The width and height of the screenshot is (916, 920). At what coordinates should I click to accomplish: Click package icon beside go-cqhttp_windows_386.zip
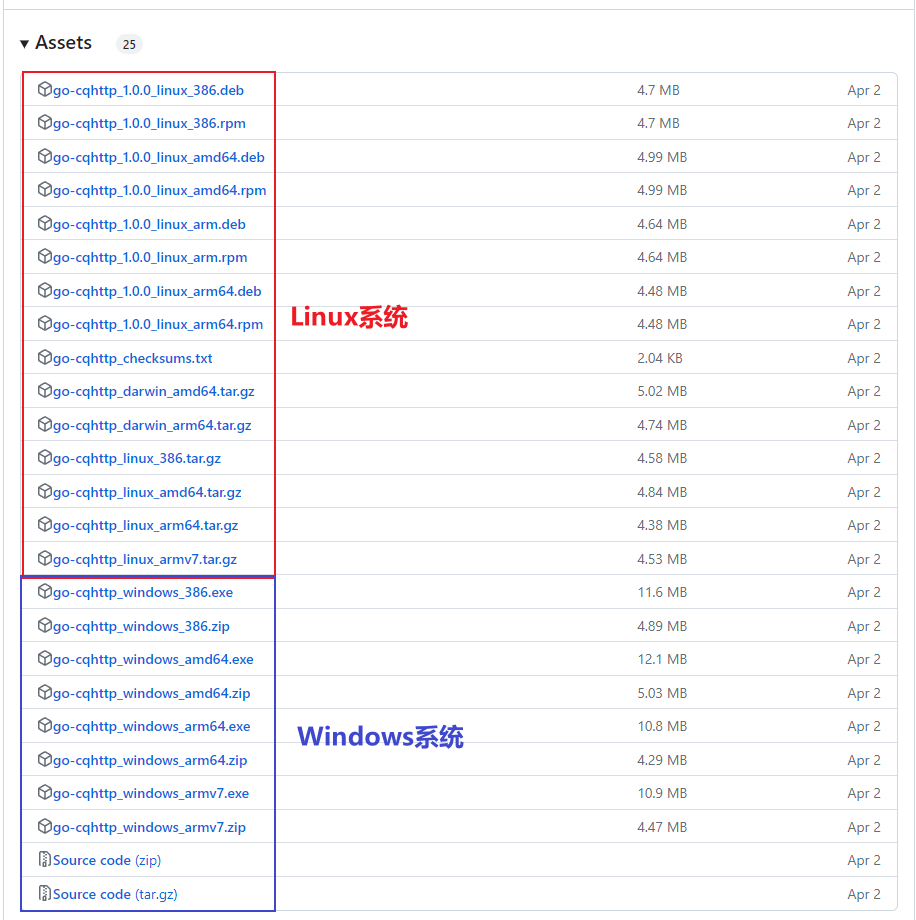click(45, 625)
